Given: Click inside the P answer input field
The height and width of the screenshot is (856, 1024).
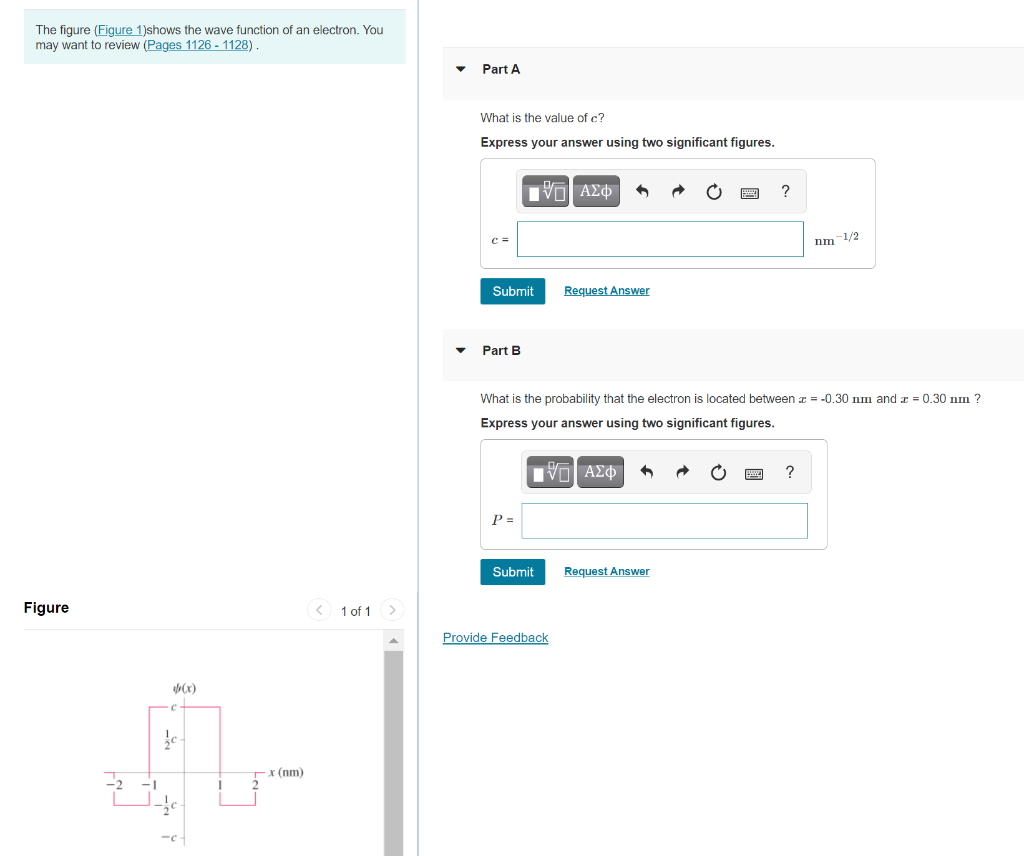Looking at the screenshot, I should pyautogui.click(x=664, y=520).
